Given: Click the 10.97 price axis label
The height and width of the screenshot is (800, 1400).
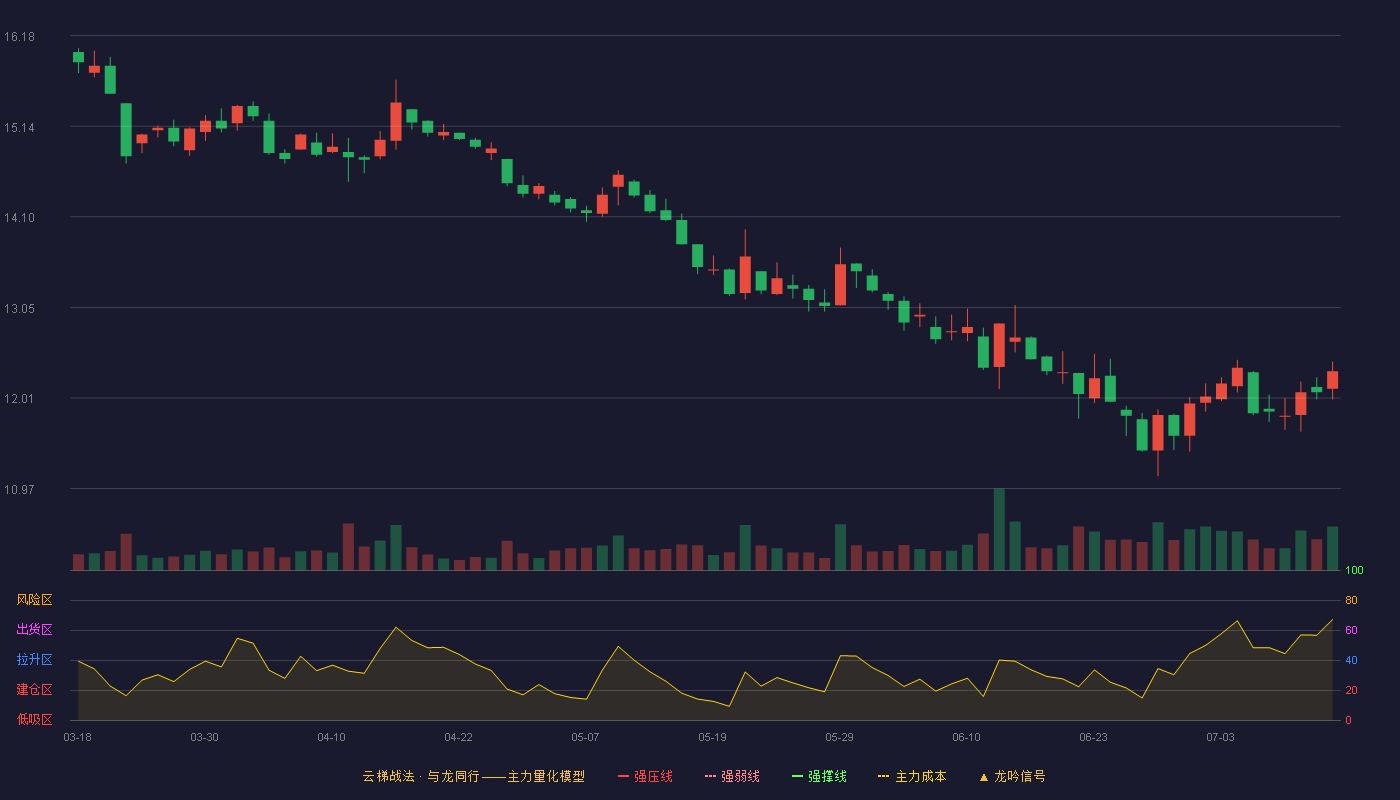Looking at the screenshot, I should click(x=19, y=490).
